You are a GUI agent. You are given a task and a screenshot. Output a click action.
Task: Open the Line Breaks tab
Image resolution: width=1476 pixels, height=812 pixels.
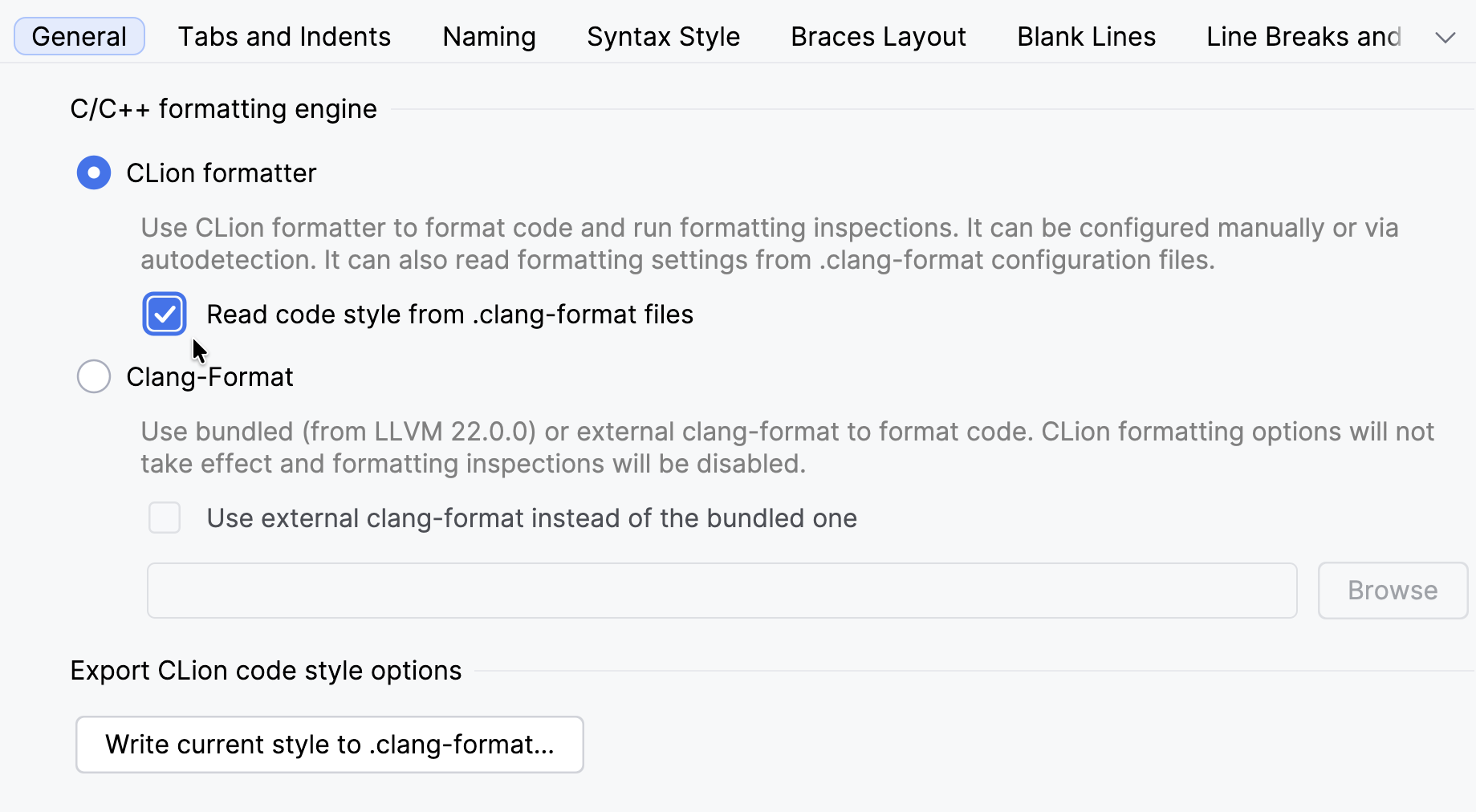point(1303,37)
